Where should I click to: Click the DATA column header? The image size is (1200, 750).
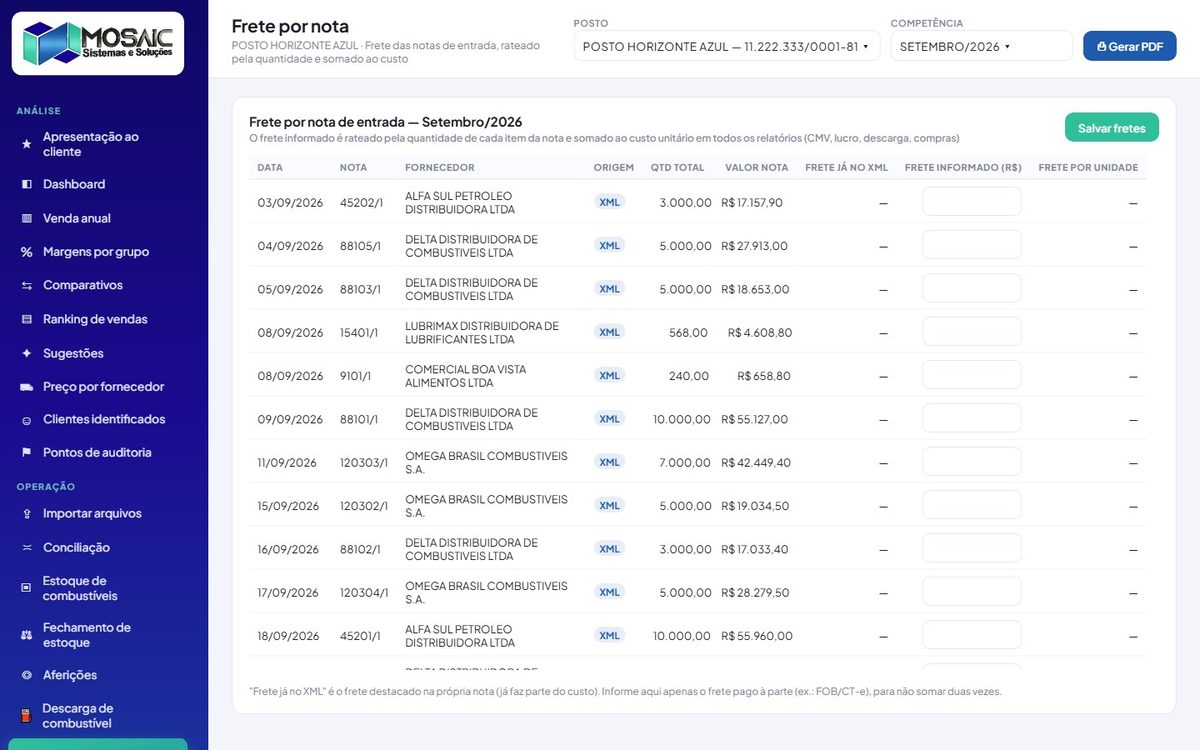pyautogui.click(x=270, y=168)
